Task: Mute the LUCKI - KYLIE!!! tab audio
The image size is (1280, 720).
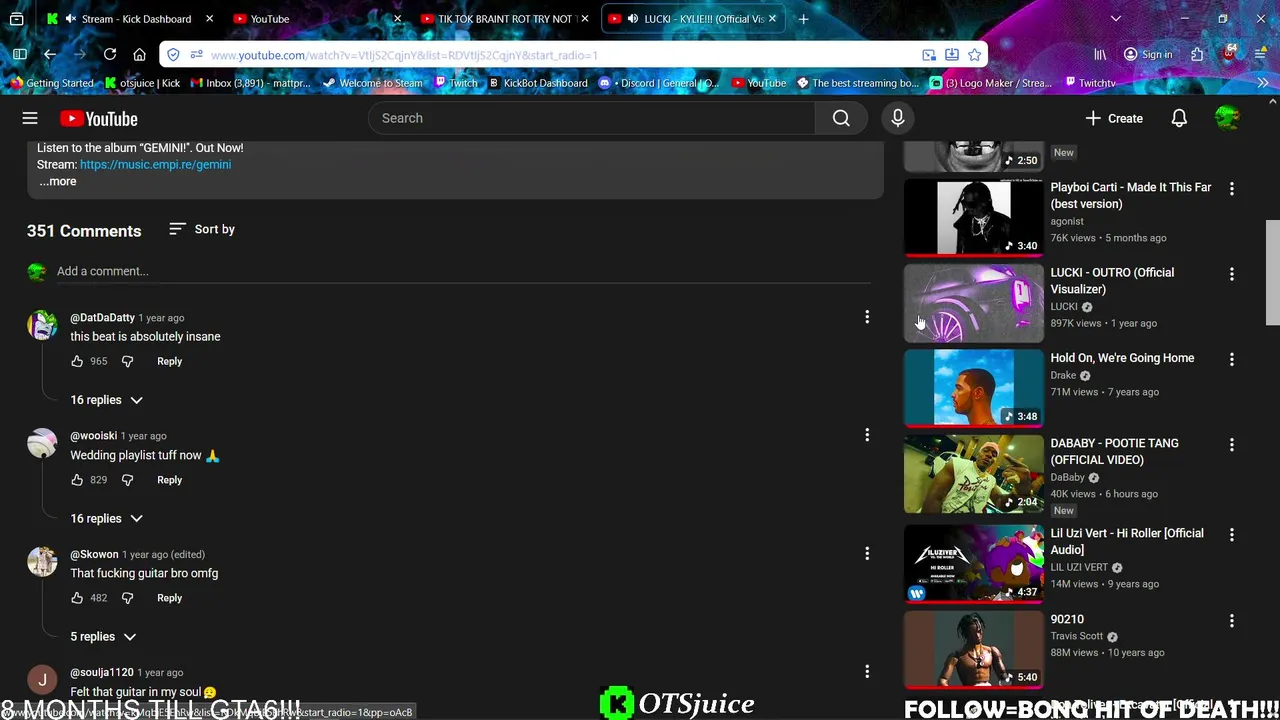Action: coord(634,19)
